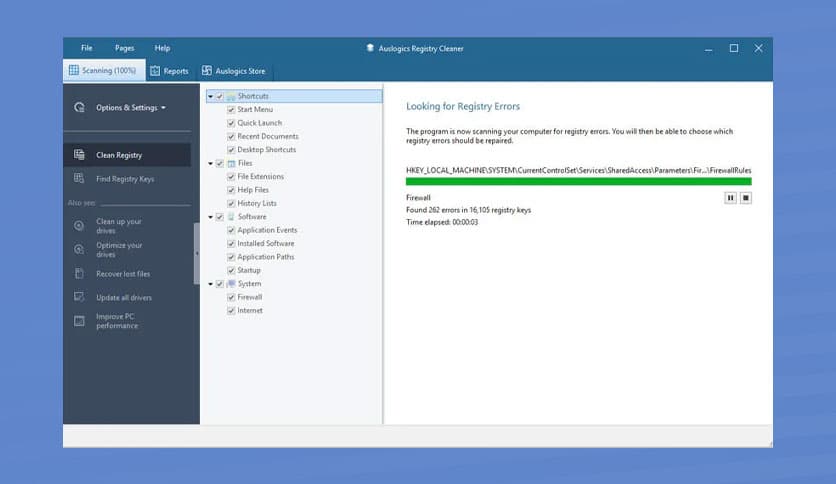The image size is (836, 484).
Task: Click the Reports tab icon
Action: [155, 71]
